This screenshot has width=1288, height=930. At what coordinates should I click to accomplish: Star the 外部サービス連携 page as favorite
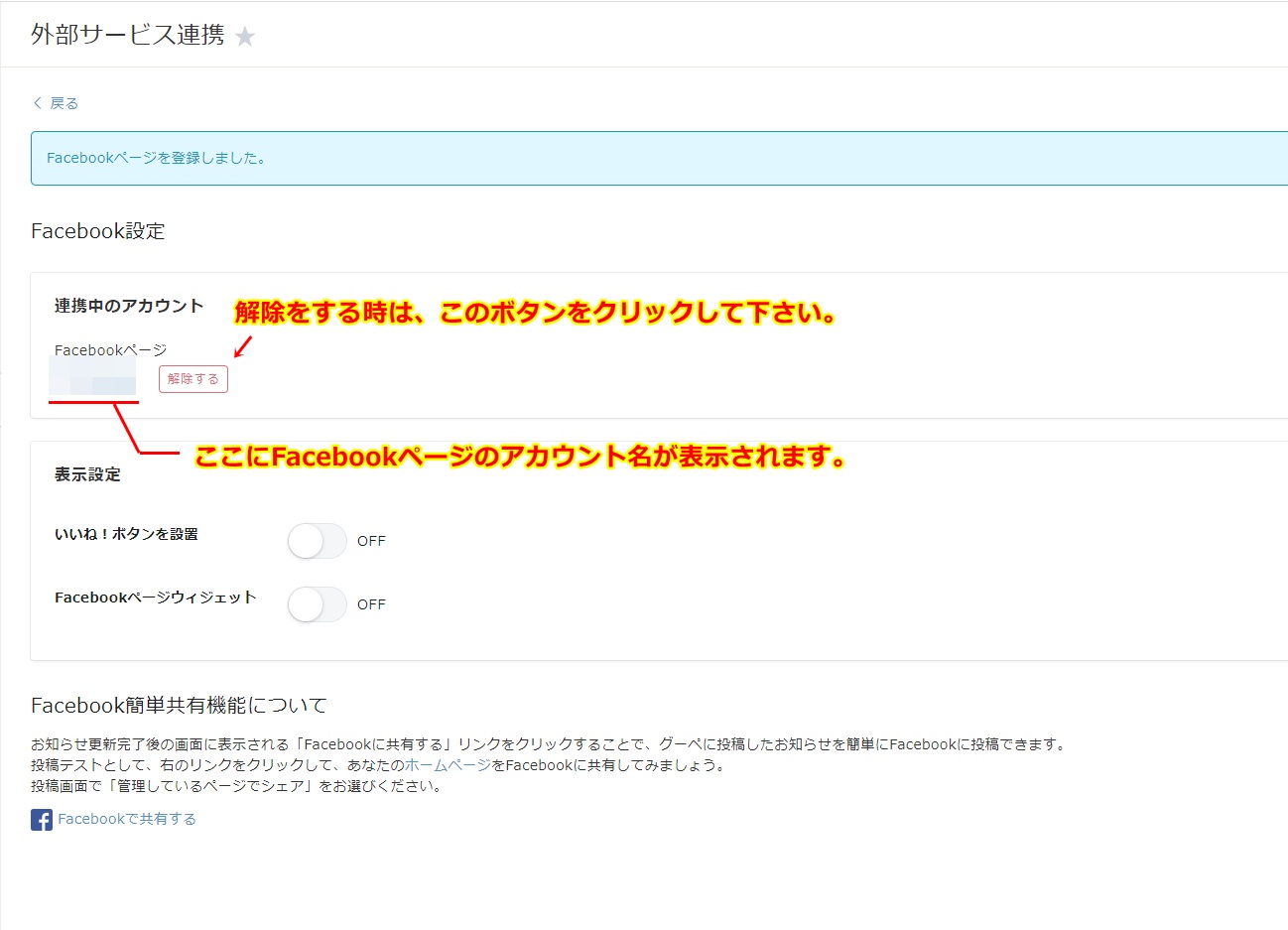pyautogui.click(x=245, y=37)
